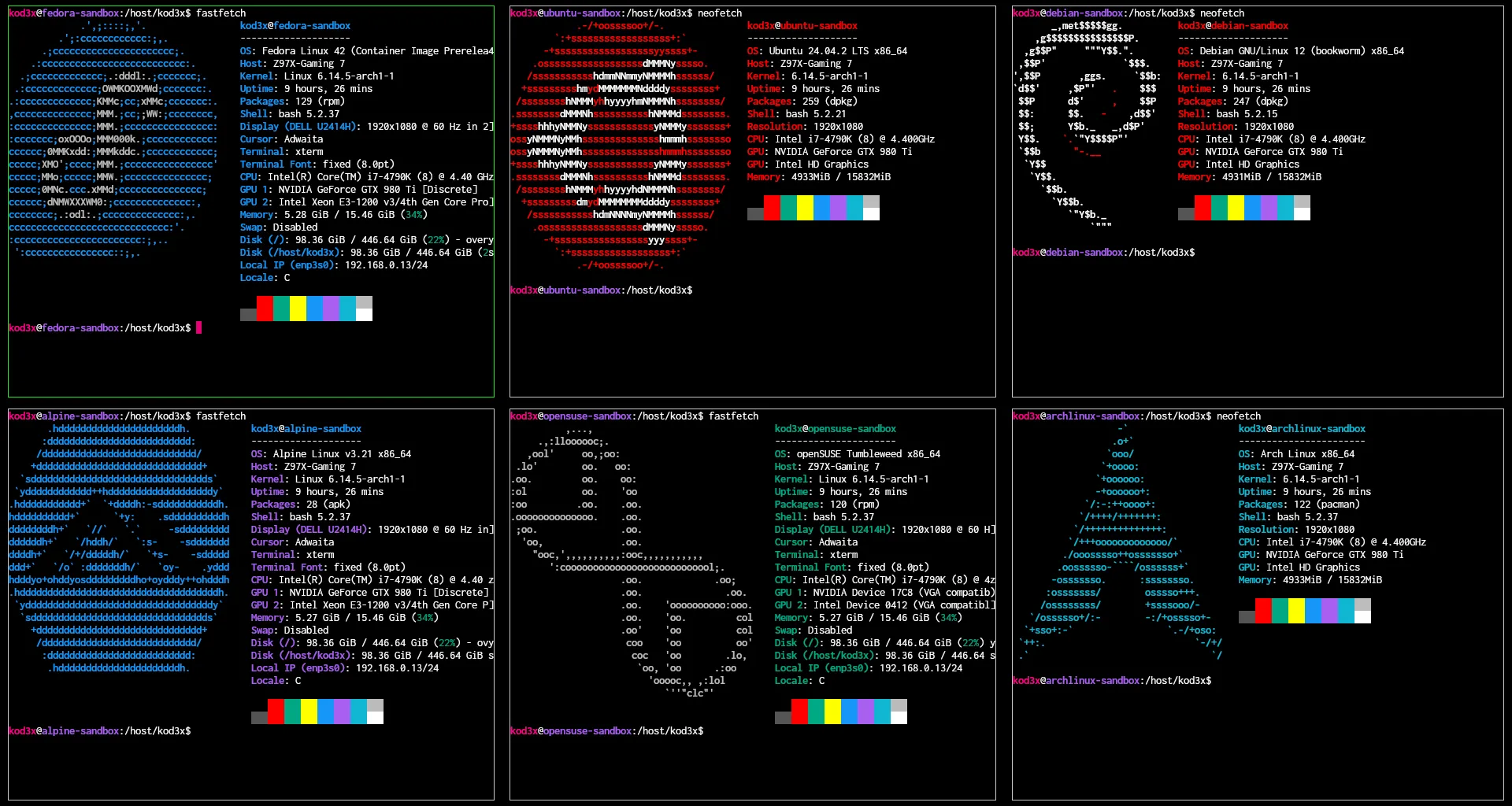
Task: Click 'kod3x@debian-sandbox' neofetch title header
Action: coord(1233,26)
